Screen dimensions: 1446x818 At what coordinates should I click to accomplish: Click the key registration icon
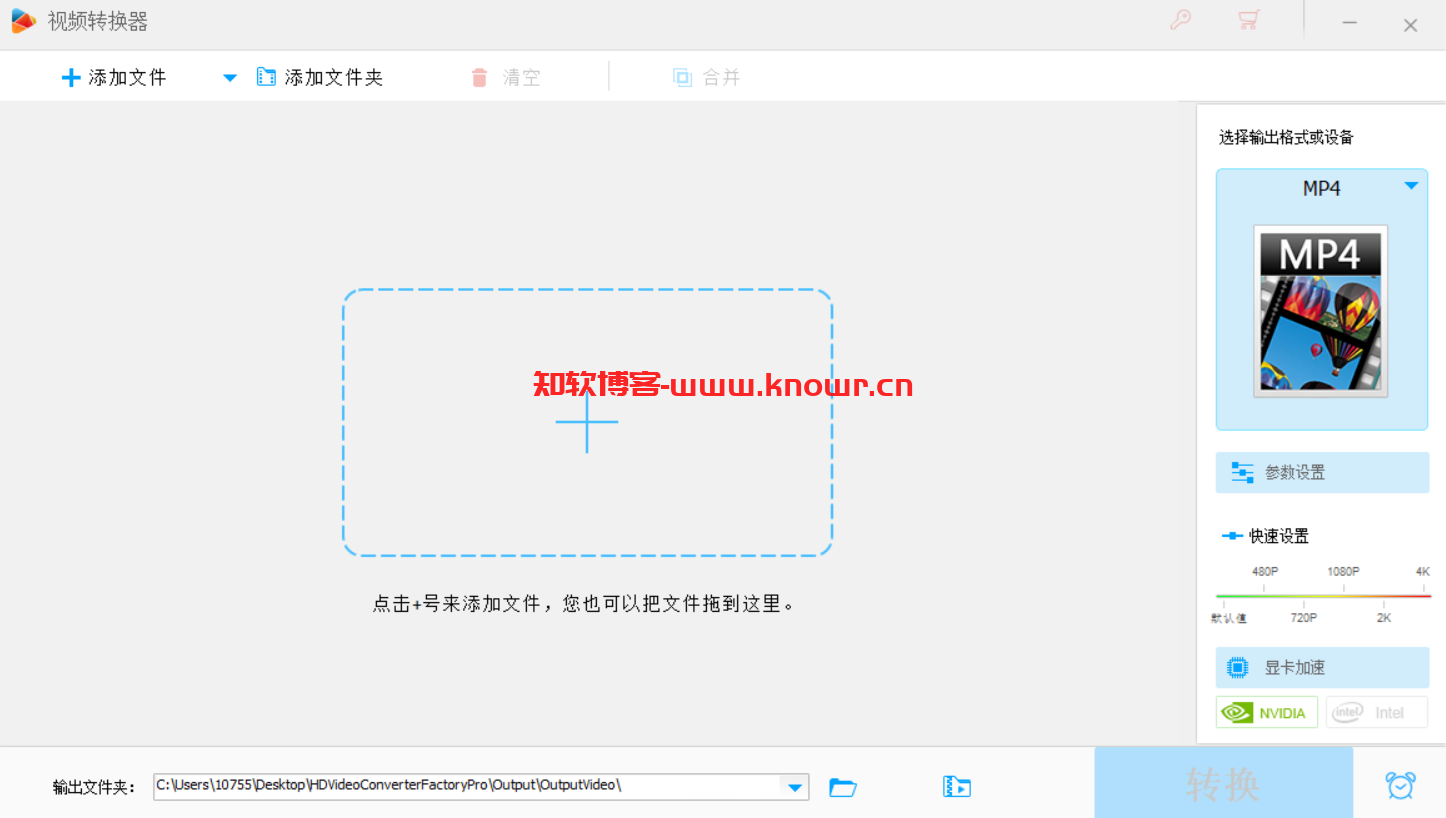(x=1181, y=20)
